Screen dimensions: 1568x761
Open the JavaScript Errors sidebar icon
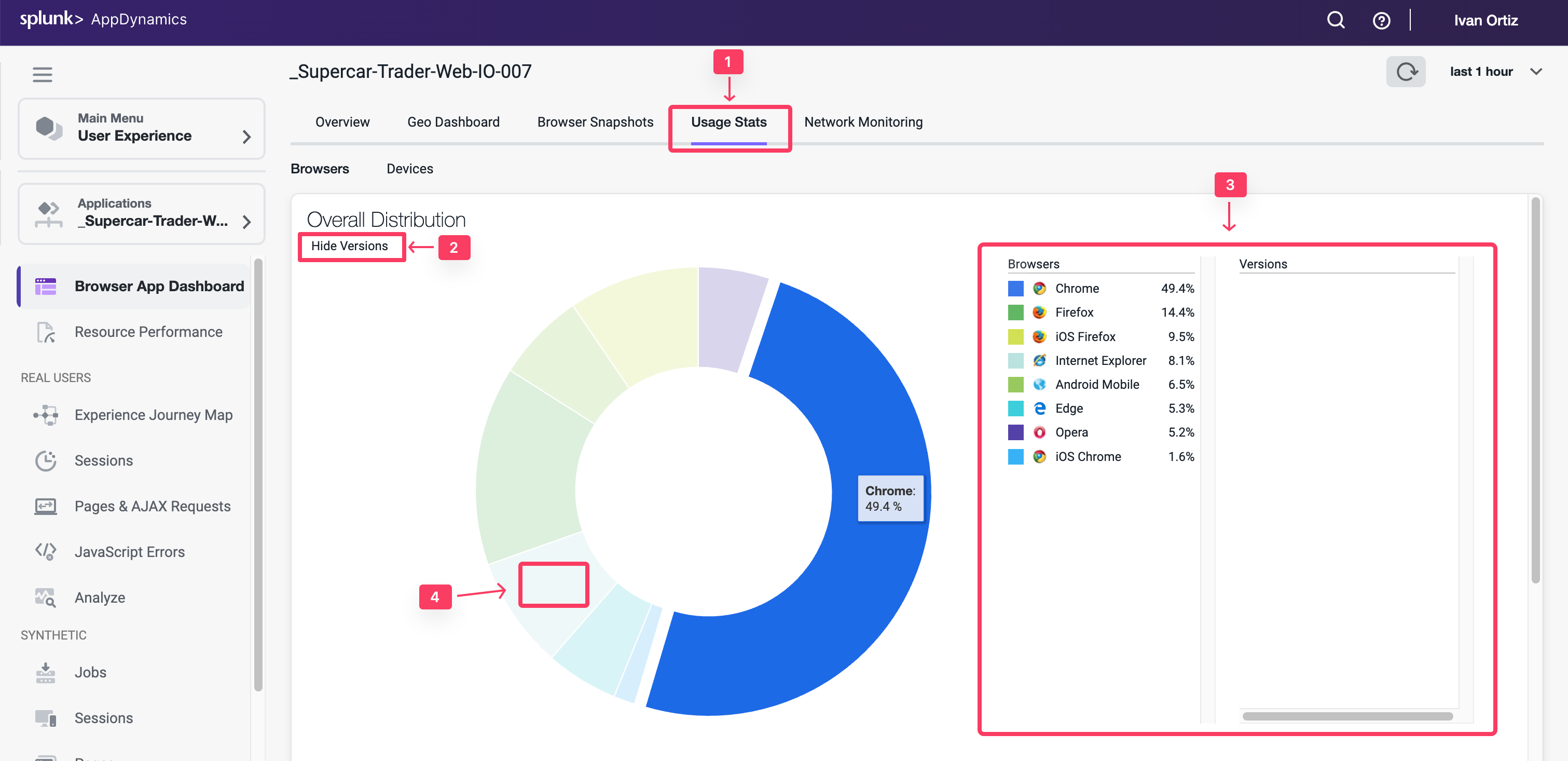point(46,552)
